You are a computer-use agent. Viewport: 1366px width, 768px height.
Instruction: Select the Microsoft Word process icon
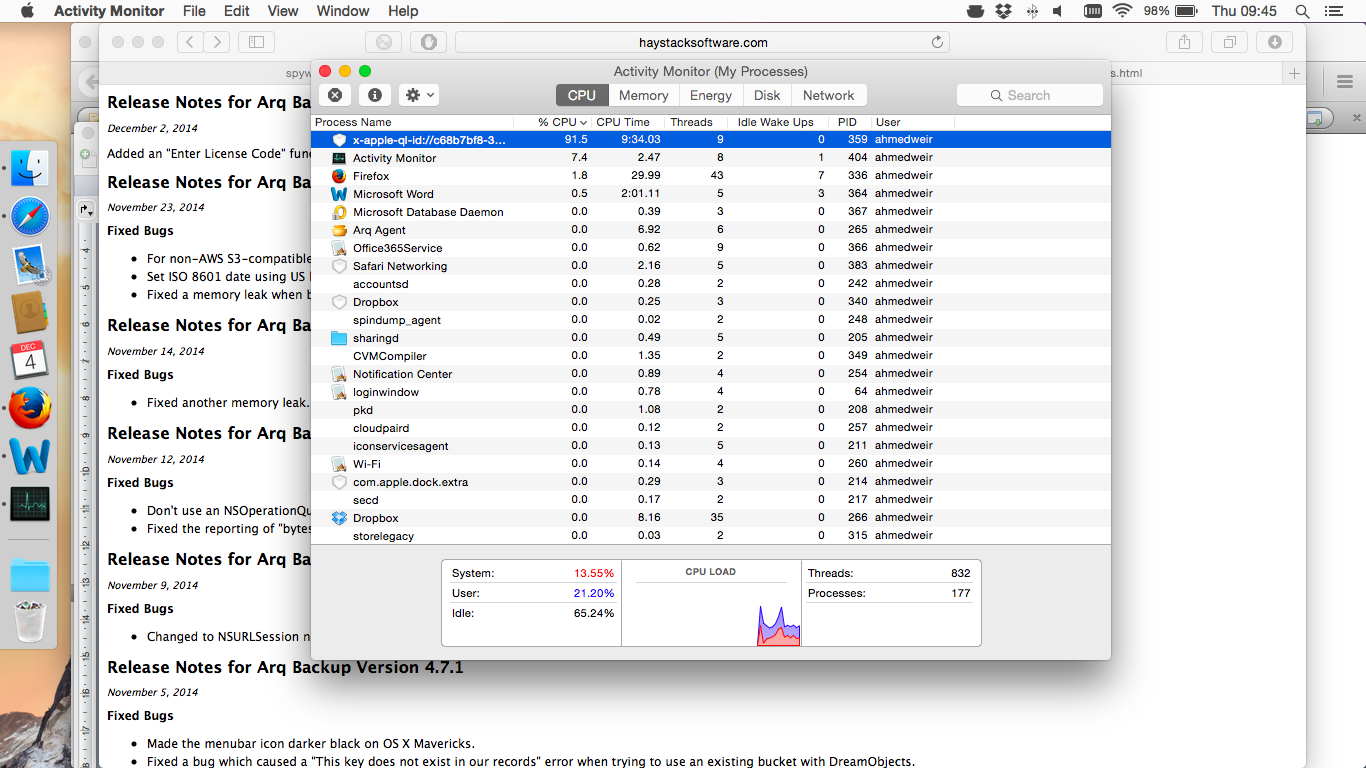pos(339,194)
